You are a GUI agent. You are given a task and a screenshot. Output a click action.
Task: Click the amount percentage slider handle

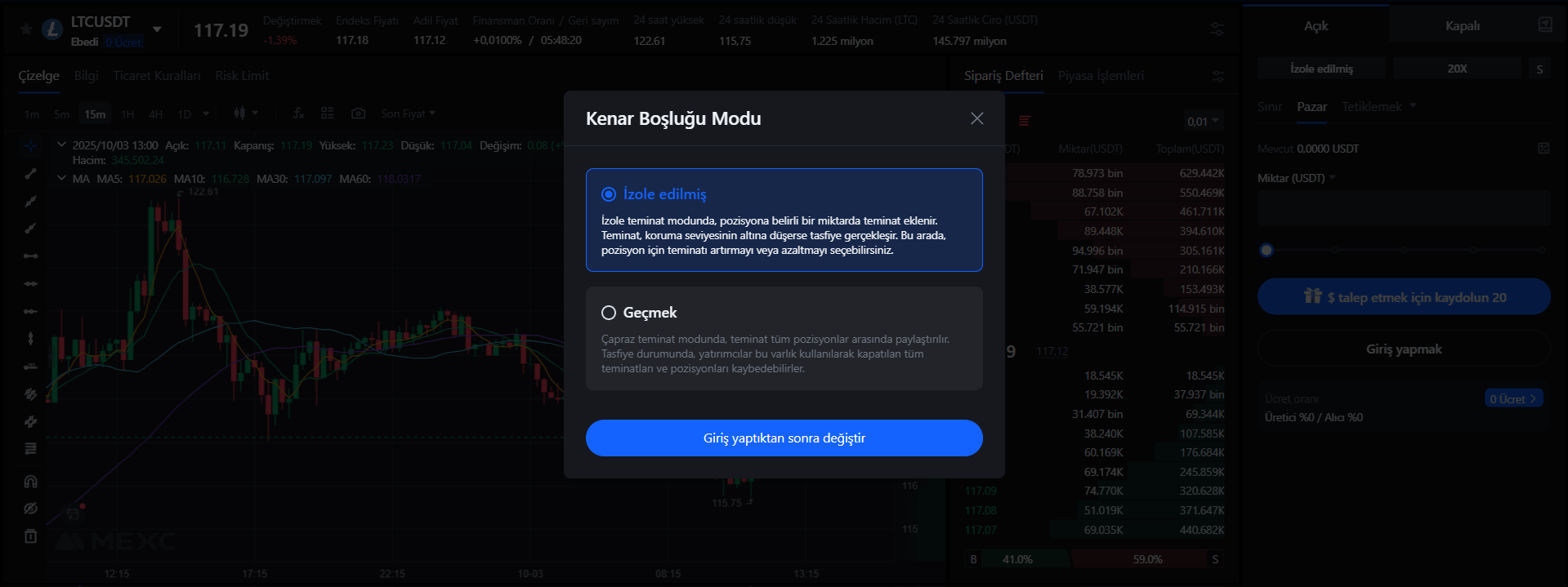[1266, 250]
